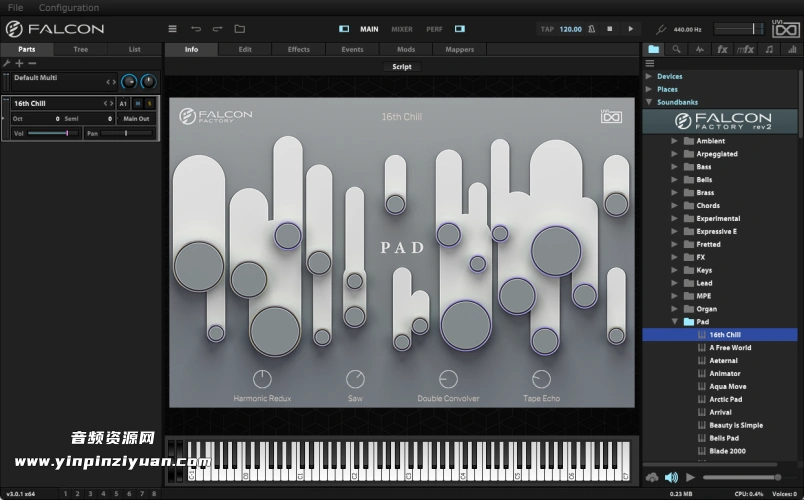
Task: Switch to the PERF view
Action: click(434, 29)
